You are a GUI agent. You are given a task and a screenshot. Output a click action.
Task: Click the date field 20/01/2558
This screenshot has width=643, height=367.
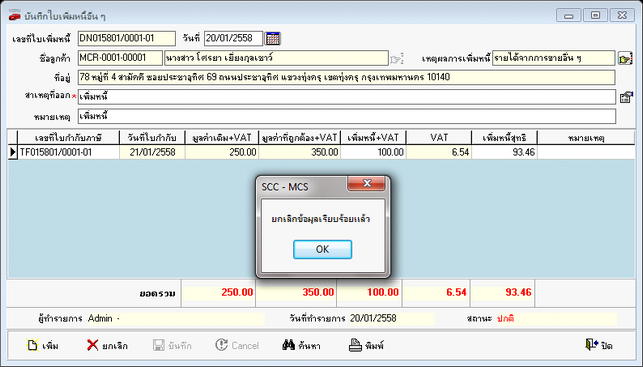[x=233, y=39]
